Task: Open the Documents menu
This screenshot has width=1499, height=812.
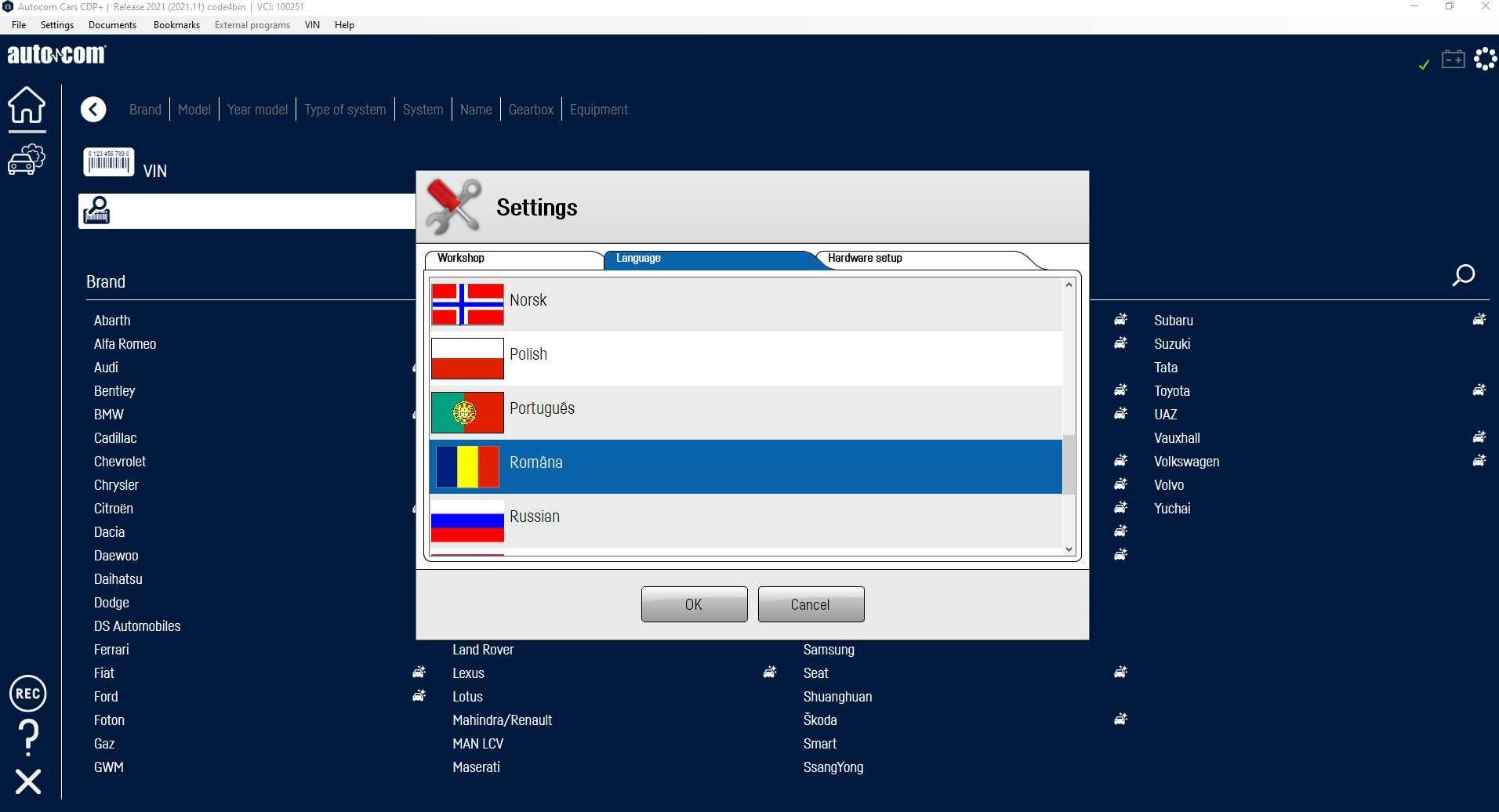Action: [112, 25]
